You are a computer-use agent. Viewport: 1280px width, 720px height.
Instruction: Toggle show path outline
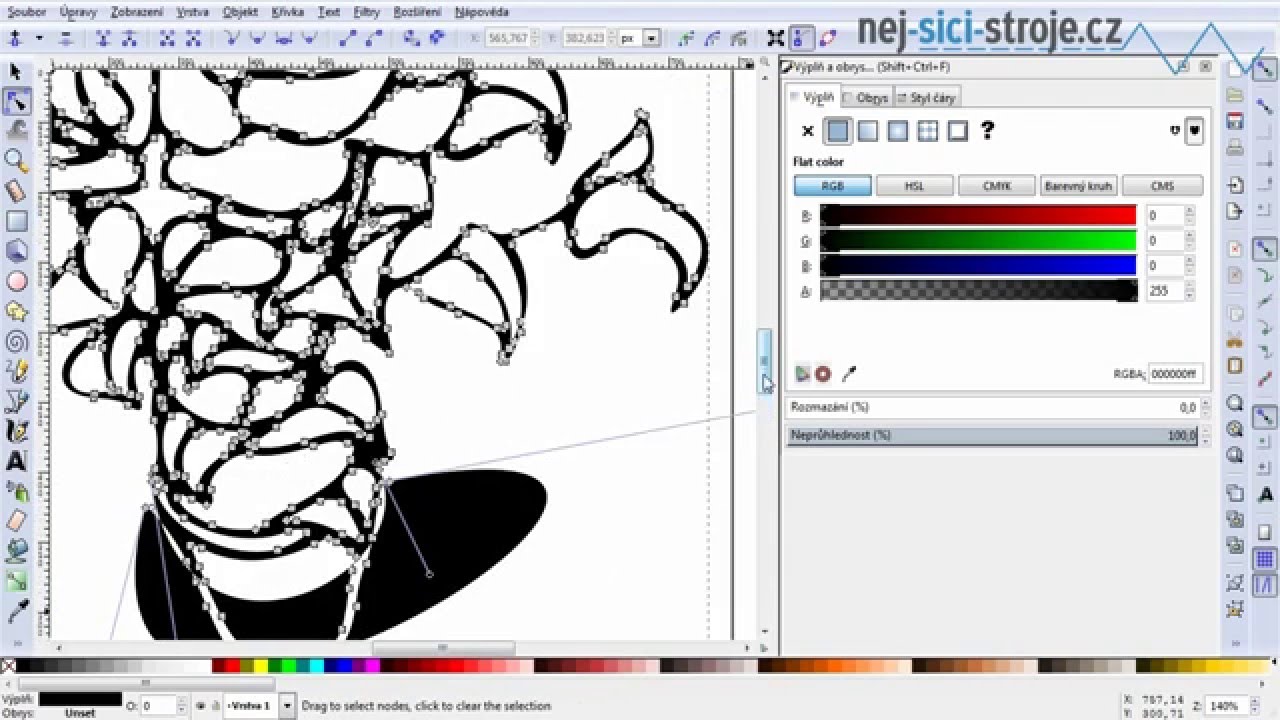click(828, 38)
